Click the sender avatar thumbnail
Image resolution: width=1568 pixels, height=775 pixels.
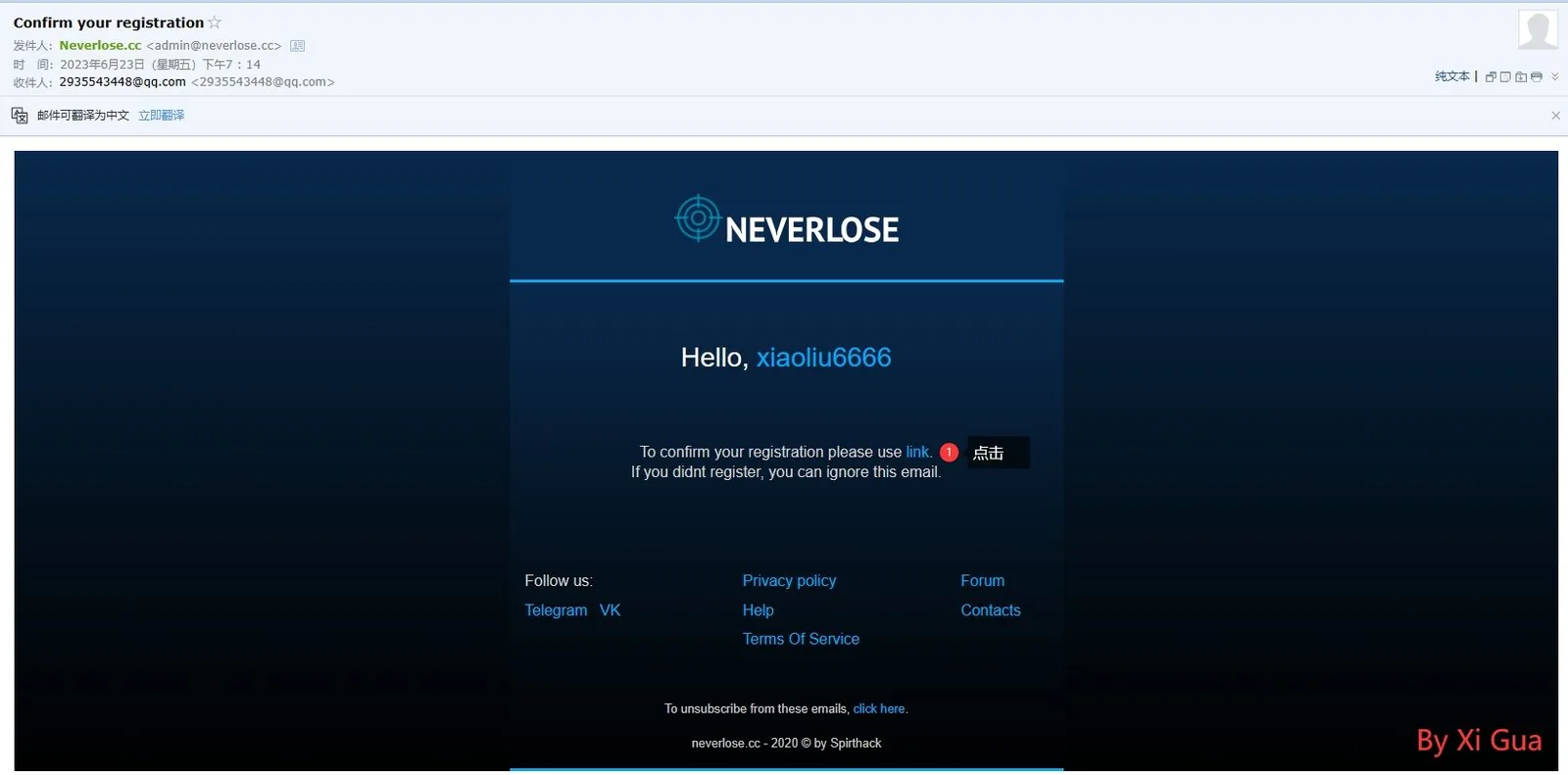(x=1538, y=29)
